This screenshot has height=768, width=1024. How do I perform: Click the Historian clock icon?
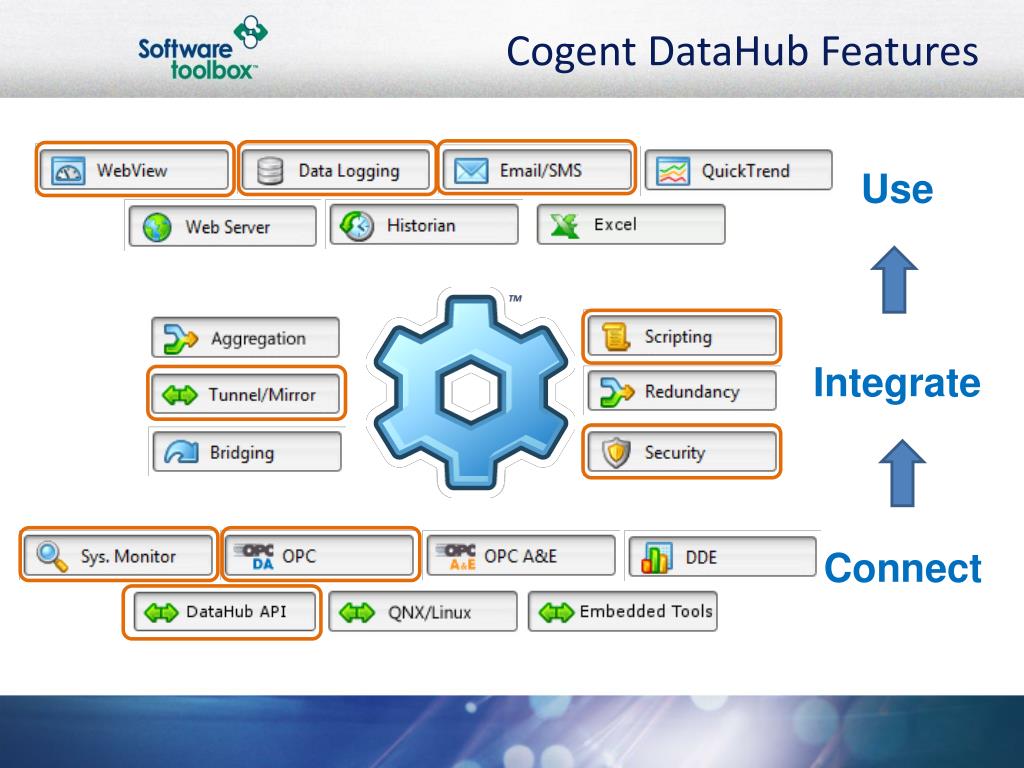tap(357, 226)
